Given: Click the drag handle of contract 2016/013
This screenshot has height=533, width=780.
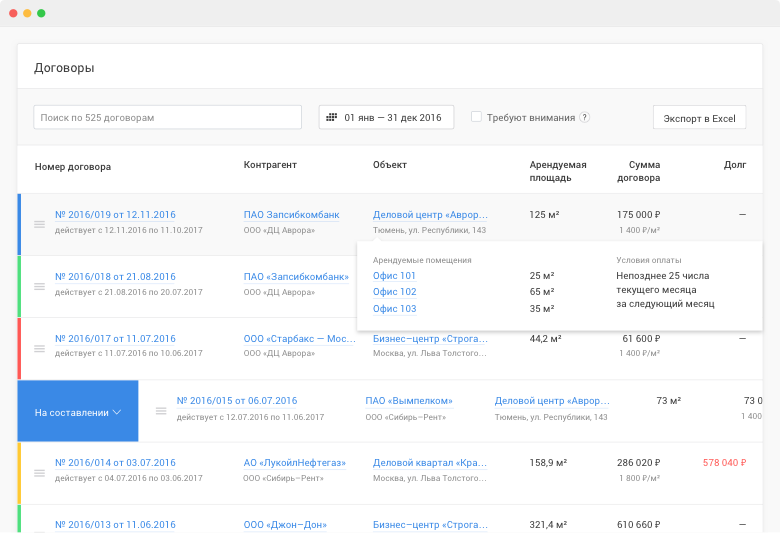Looking at the screenshot, I should 39,526.
